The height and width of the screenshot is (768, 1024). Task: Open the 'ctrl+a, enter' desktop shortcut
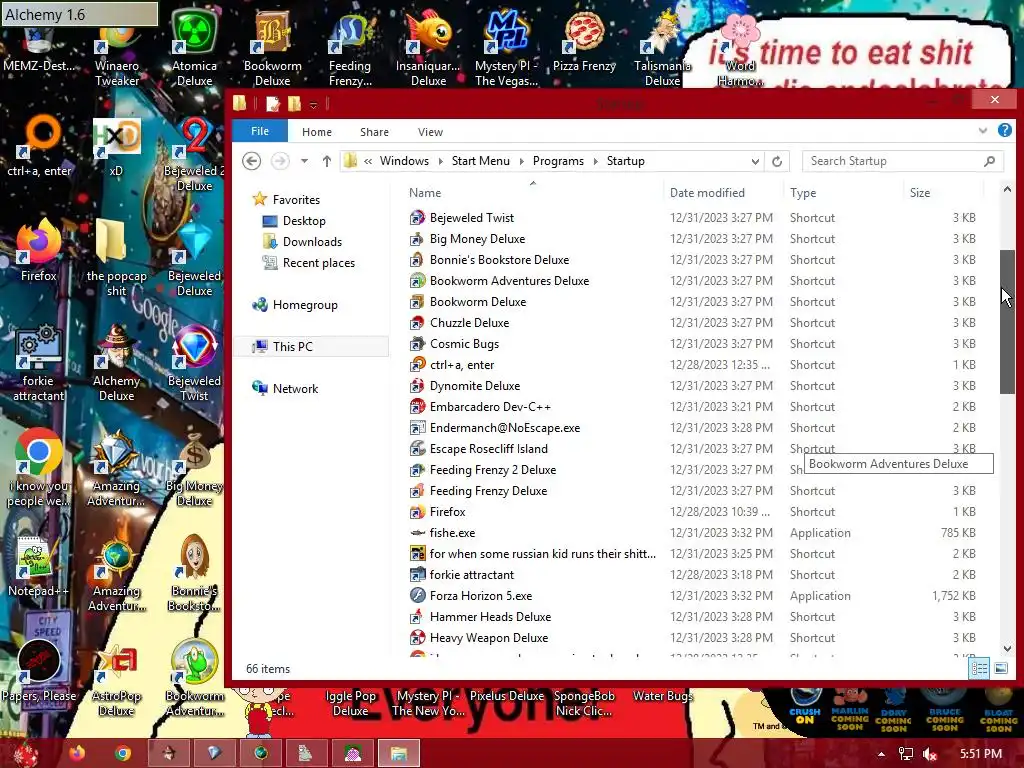(39, 147)
